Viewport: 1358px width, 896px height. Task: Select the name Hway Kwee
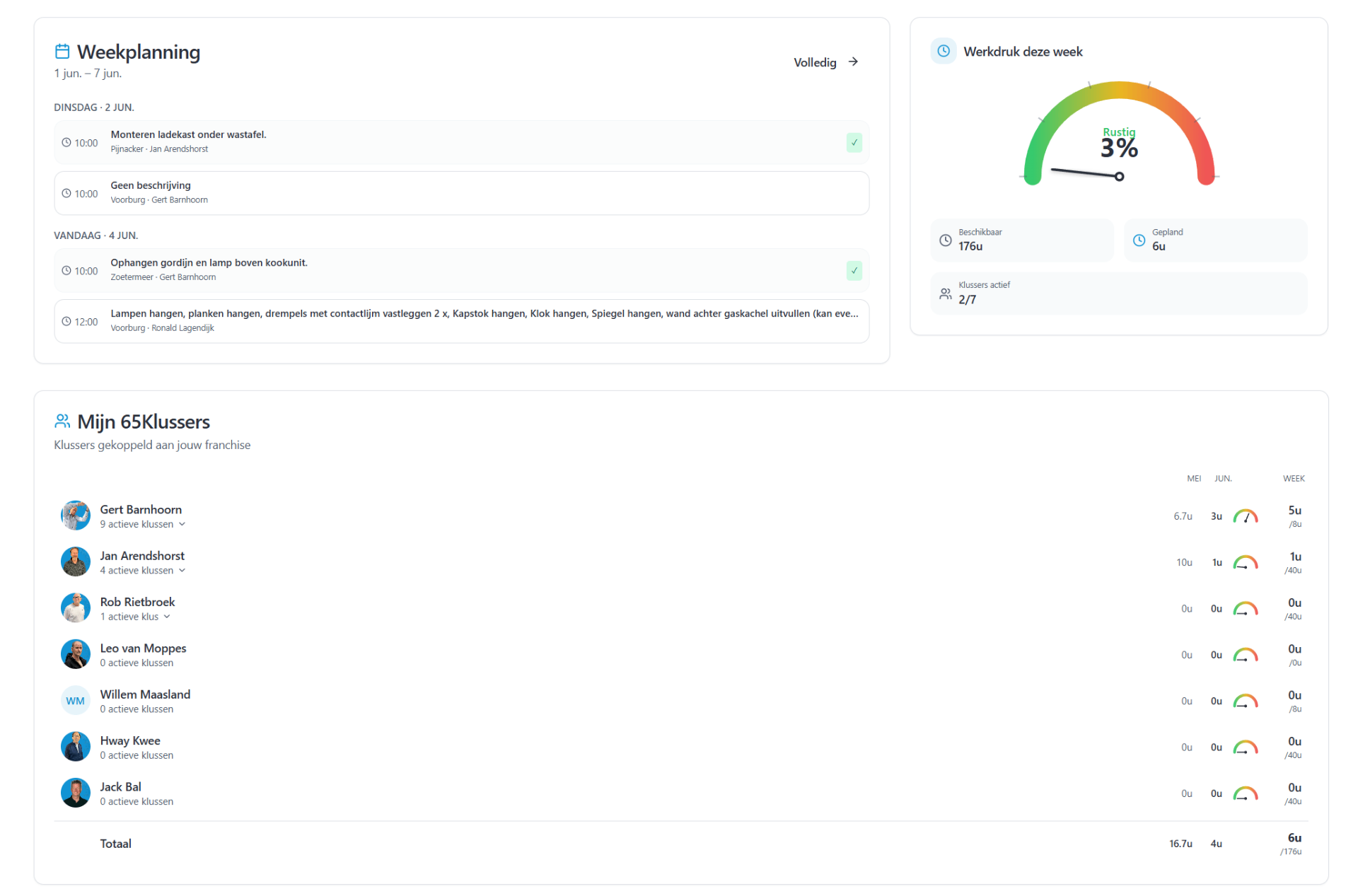click(130, 740)
